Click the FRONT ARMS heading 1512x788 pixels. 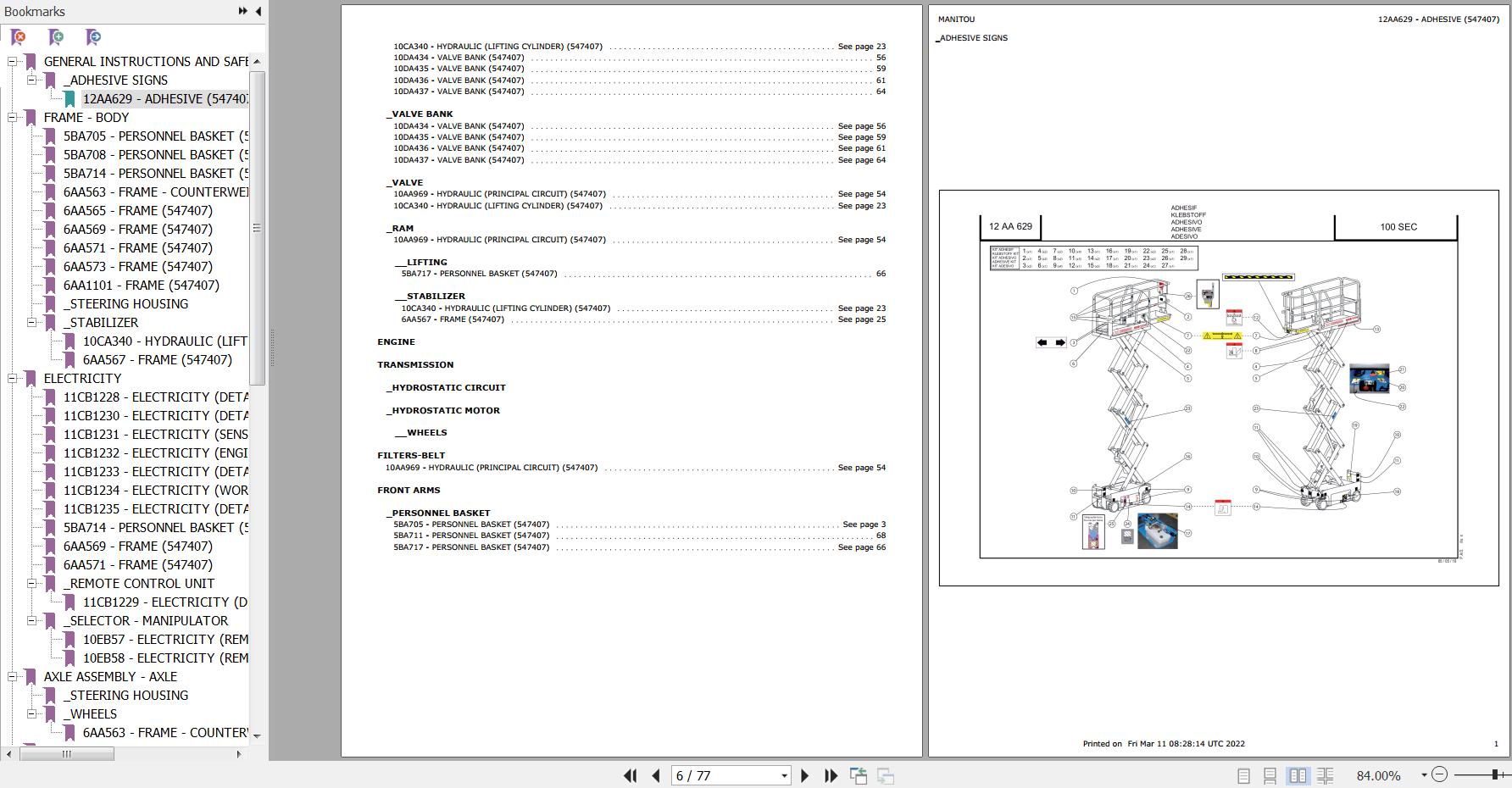pos(409,491)
